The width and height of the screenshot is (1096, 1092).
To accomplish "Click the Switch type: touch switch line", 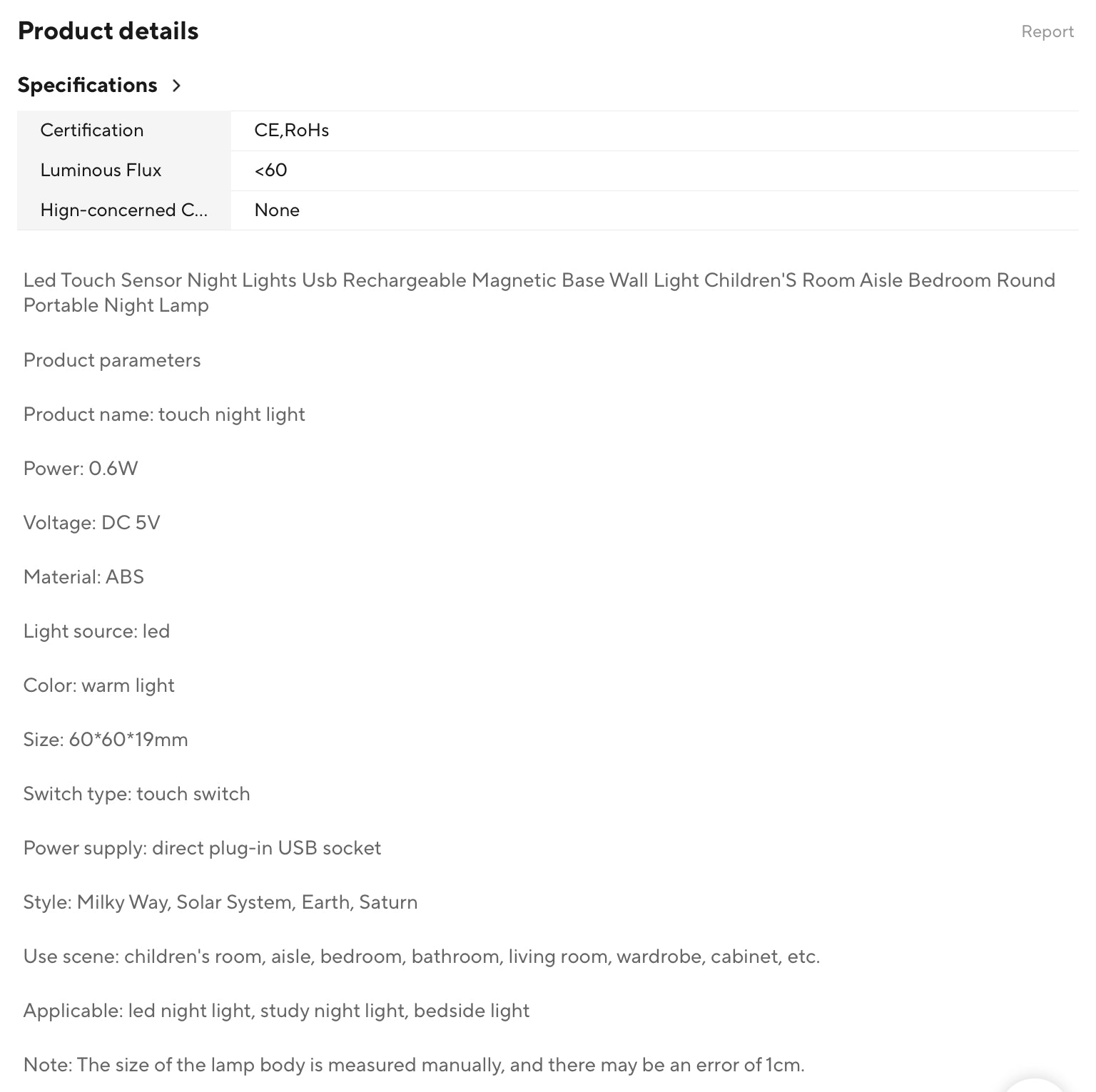I will pos(136,794).
